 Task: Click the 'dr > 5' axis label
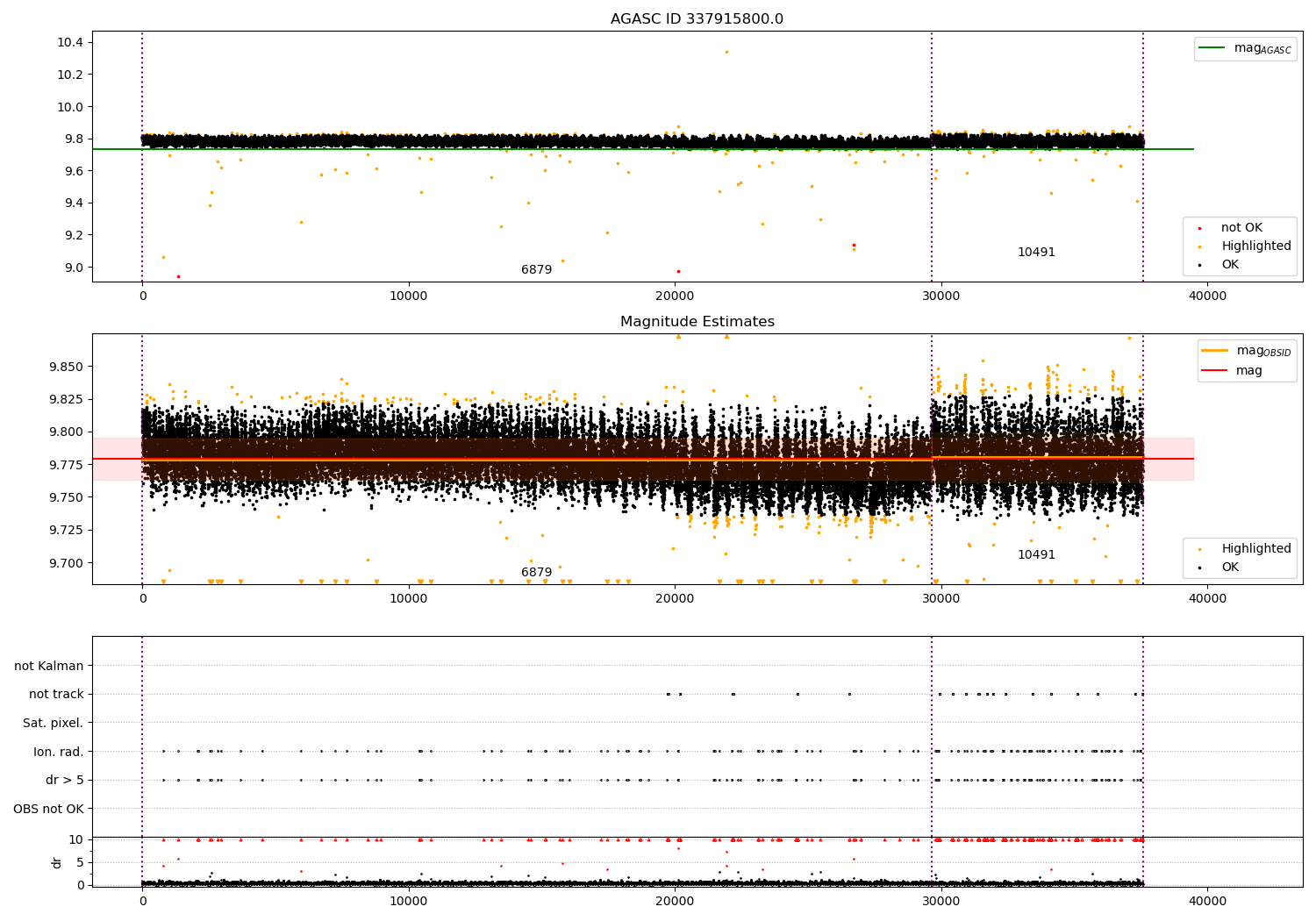[65, 781]
